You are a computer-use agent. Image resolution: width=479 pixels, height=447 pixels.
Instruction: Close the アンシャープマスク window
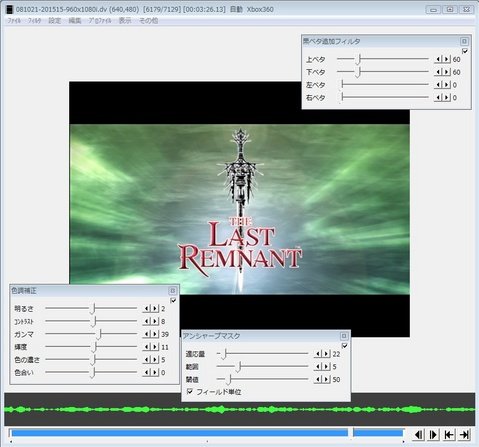[x=344, y=336]
